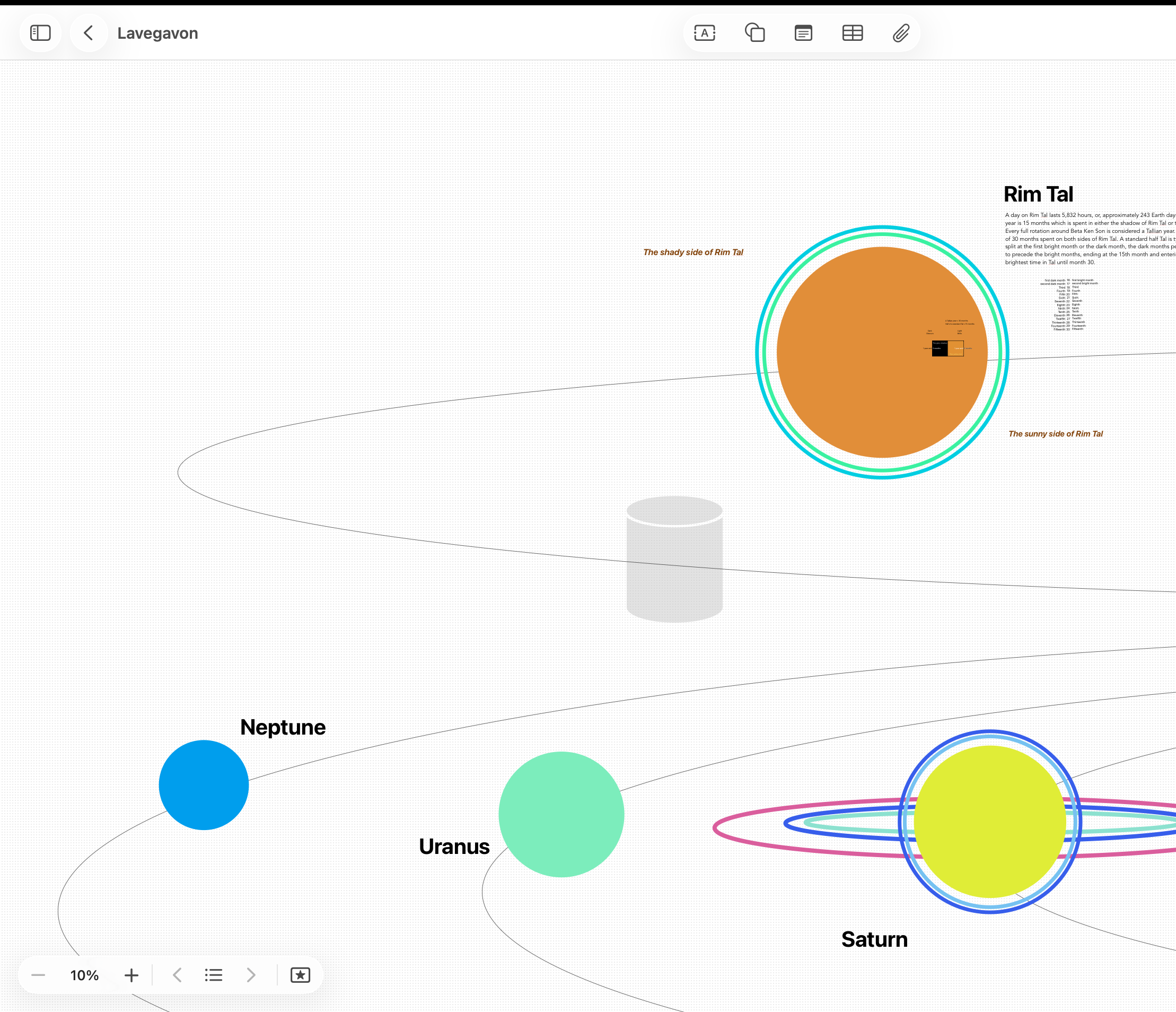Zoom in with the plus button

tap(131, 975)
